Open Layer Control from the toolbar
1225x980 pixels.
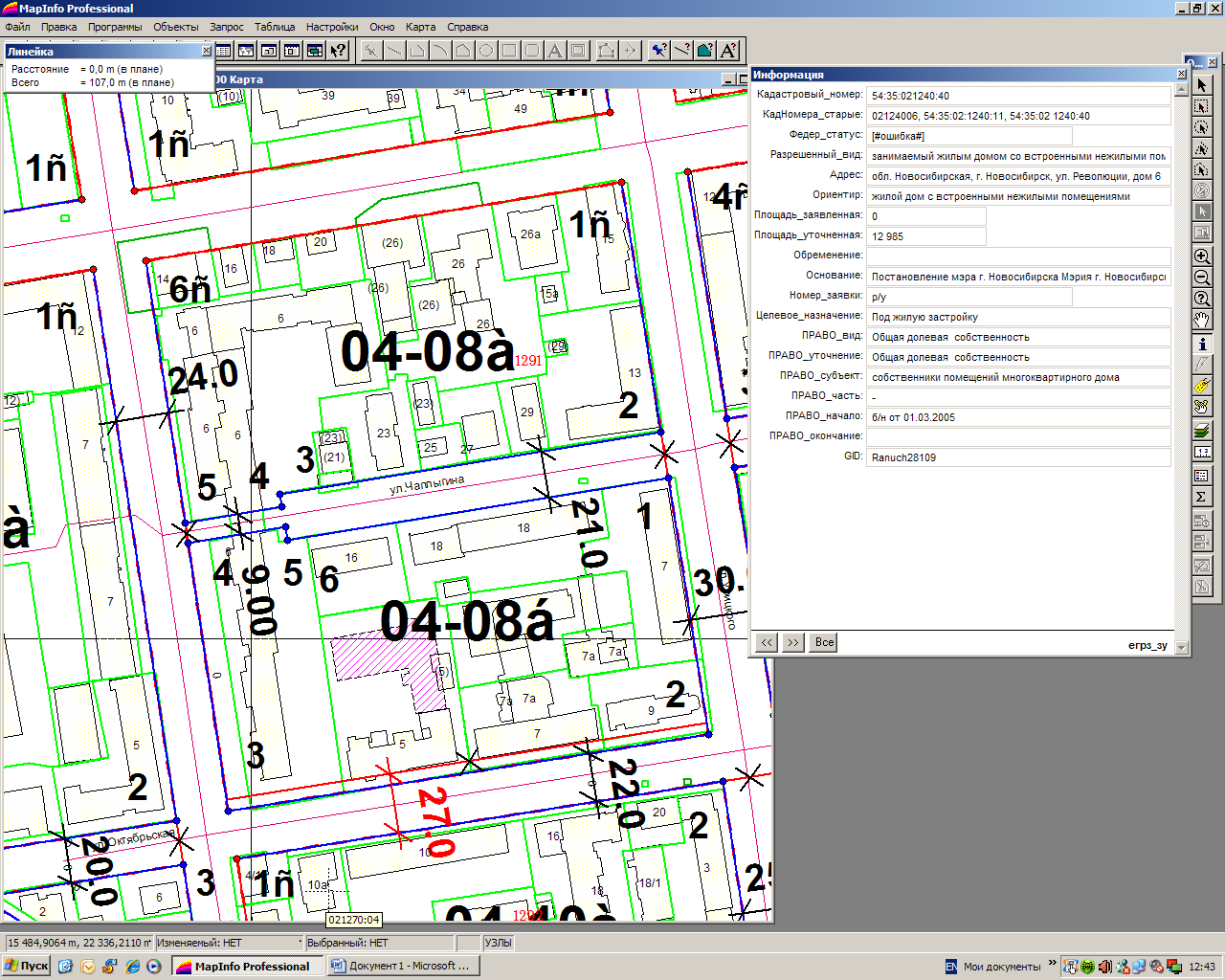tap(1202, 431)
